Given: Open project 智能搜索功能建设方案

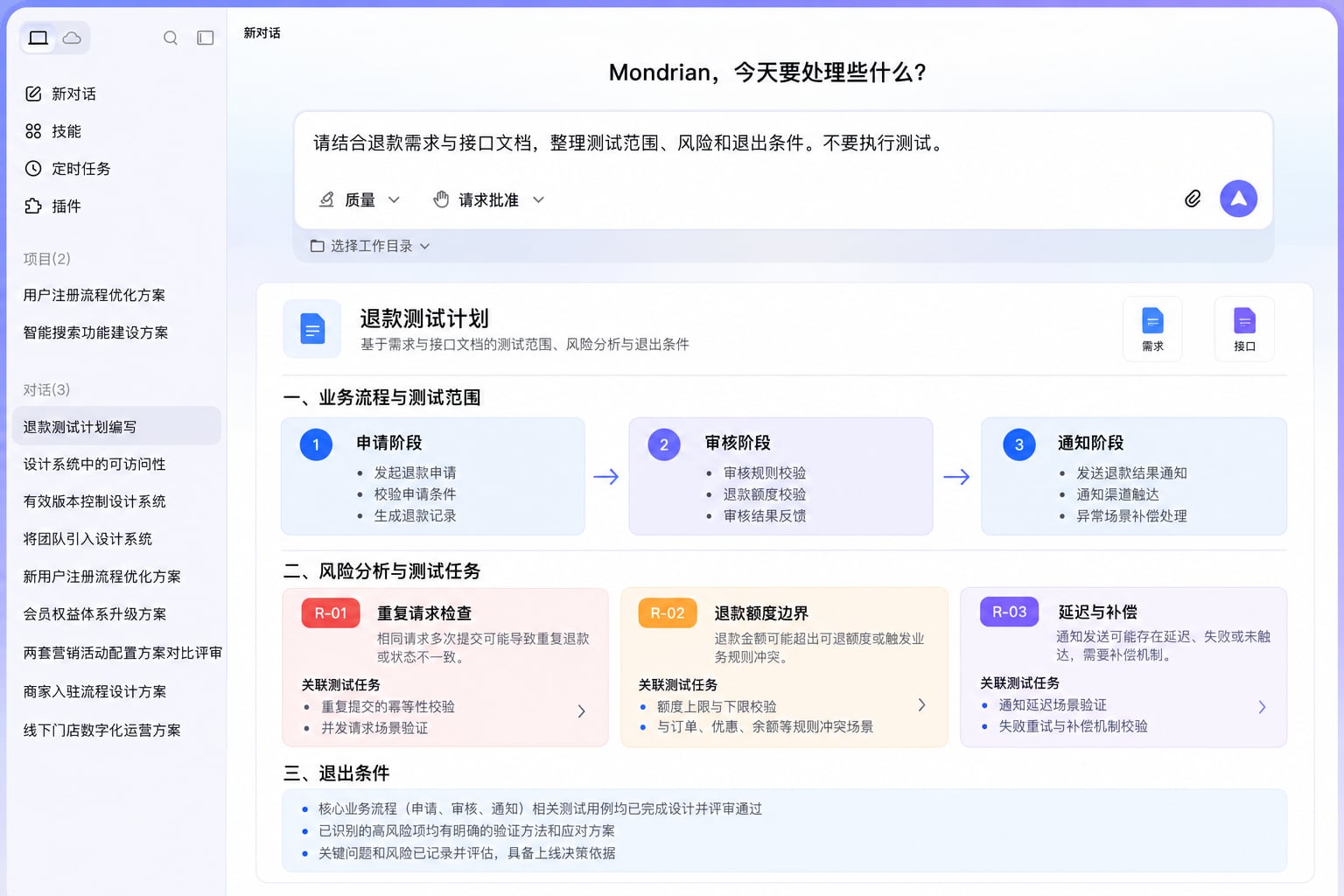Looking at the screenshot, I should [x=95, y=332].
